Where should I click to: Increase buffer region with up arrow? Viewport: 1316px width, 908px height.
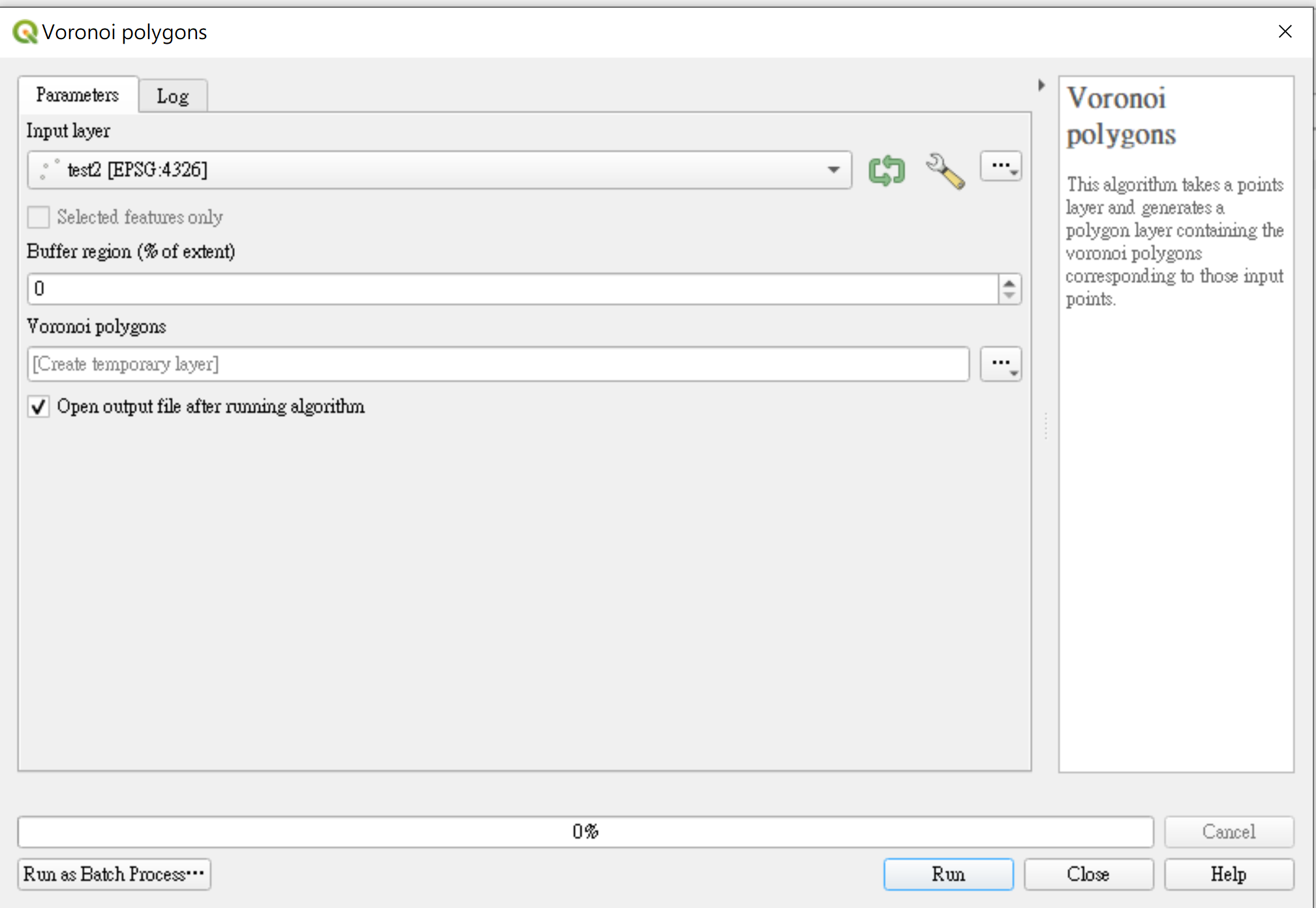coord(1009,283)
